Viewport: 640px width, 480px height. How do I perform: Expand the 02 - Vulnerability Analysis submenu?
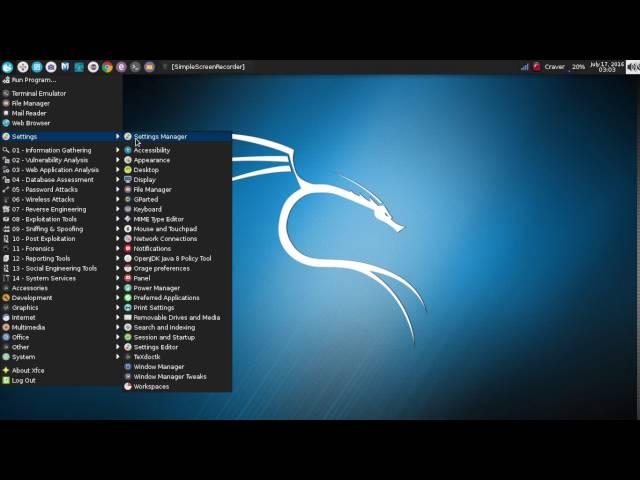click(x=61, y=160)
